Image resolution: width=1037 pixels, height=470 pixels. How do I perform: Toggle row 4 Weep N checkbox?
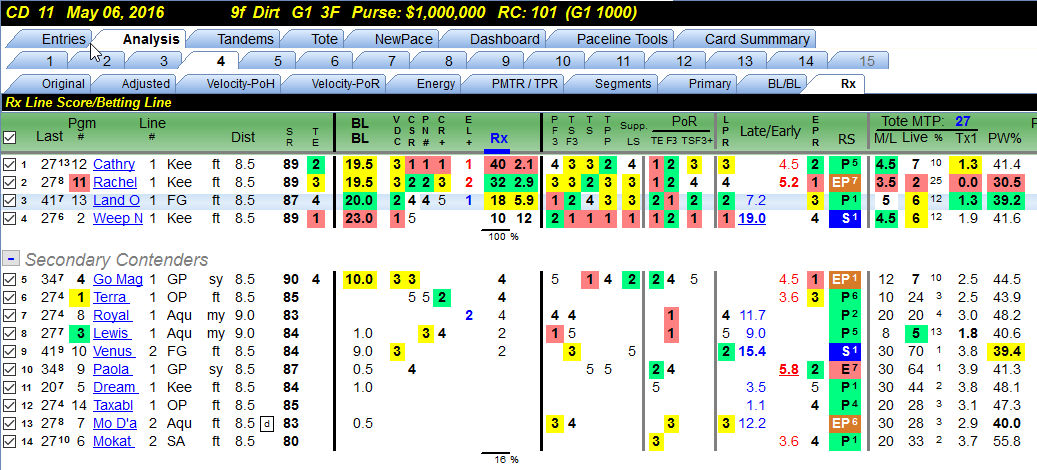pyautogui.click(x=9, y=219)
